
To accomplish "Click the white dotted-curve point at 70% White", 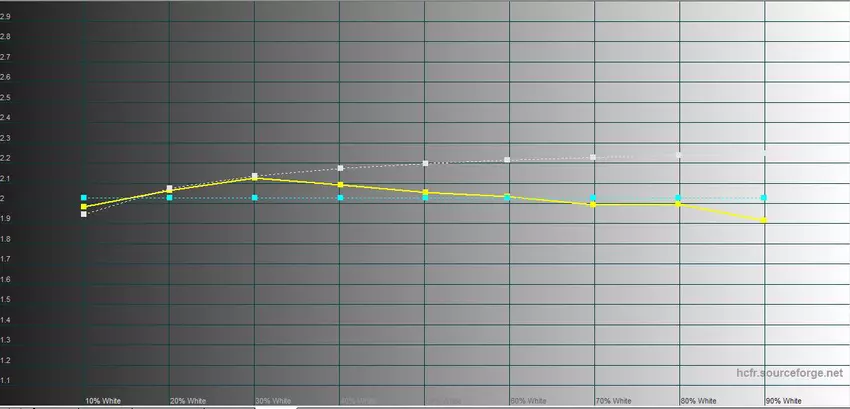I will (x=593, y=157).
